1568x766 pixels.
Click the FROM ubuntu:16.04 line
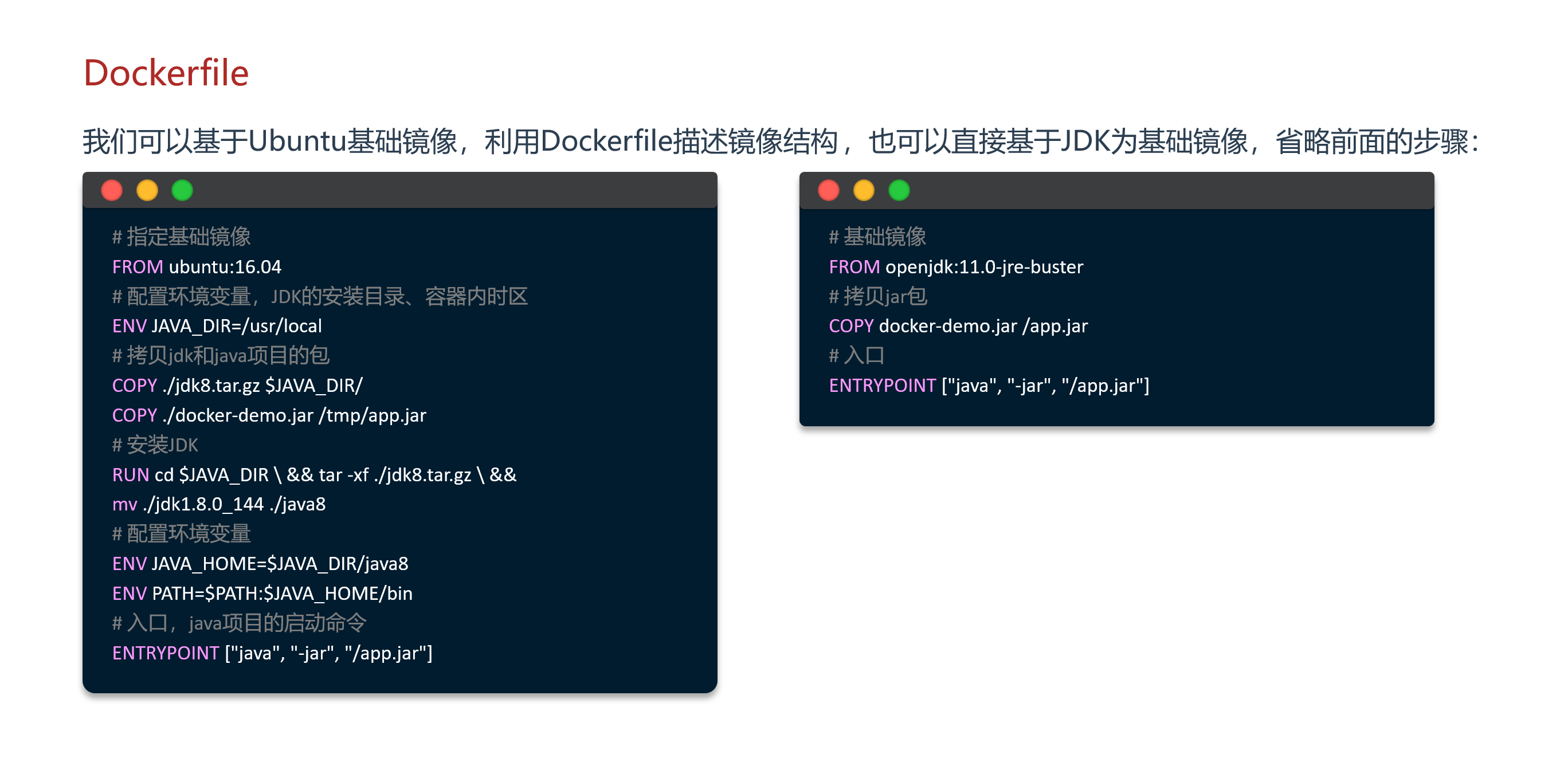[x=196, y=266]
